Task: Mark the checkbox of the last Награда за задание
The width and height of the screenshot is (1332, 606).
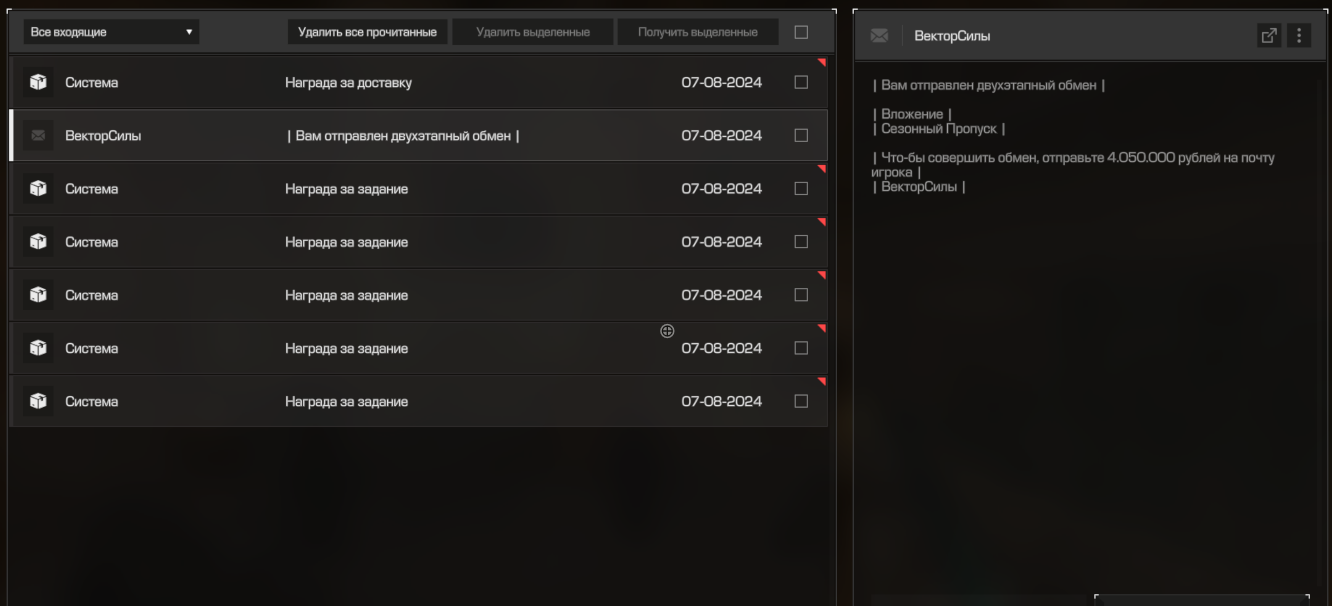Action: [801, 401]
